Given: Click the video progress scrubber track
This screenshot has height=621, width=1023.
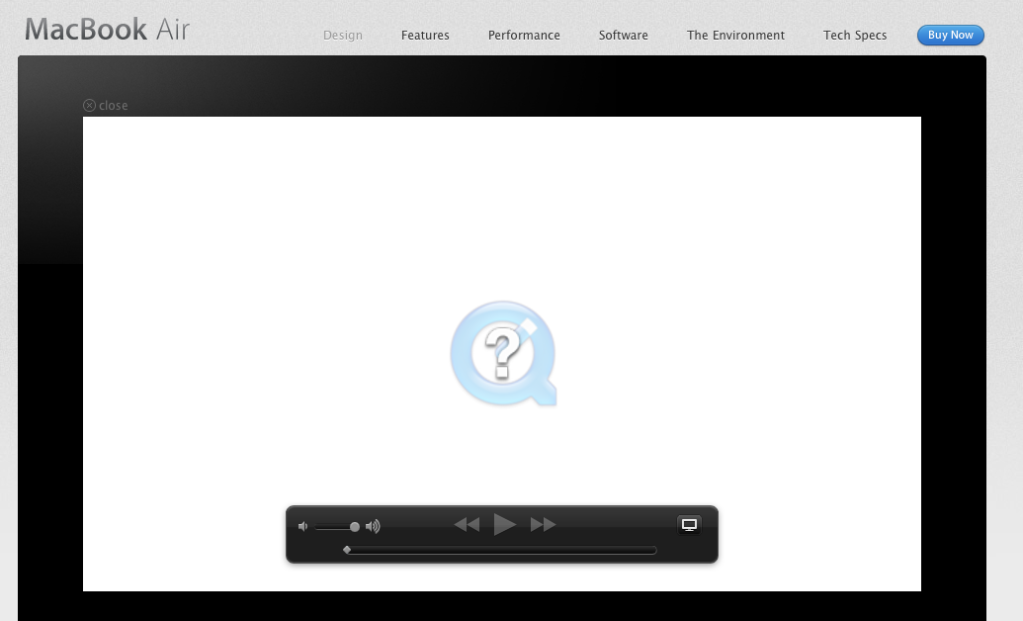Looking at the screenshot, I should pos(500,551).
